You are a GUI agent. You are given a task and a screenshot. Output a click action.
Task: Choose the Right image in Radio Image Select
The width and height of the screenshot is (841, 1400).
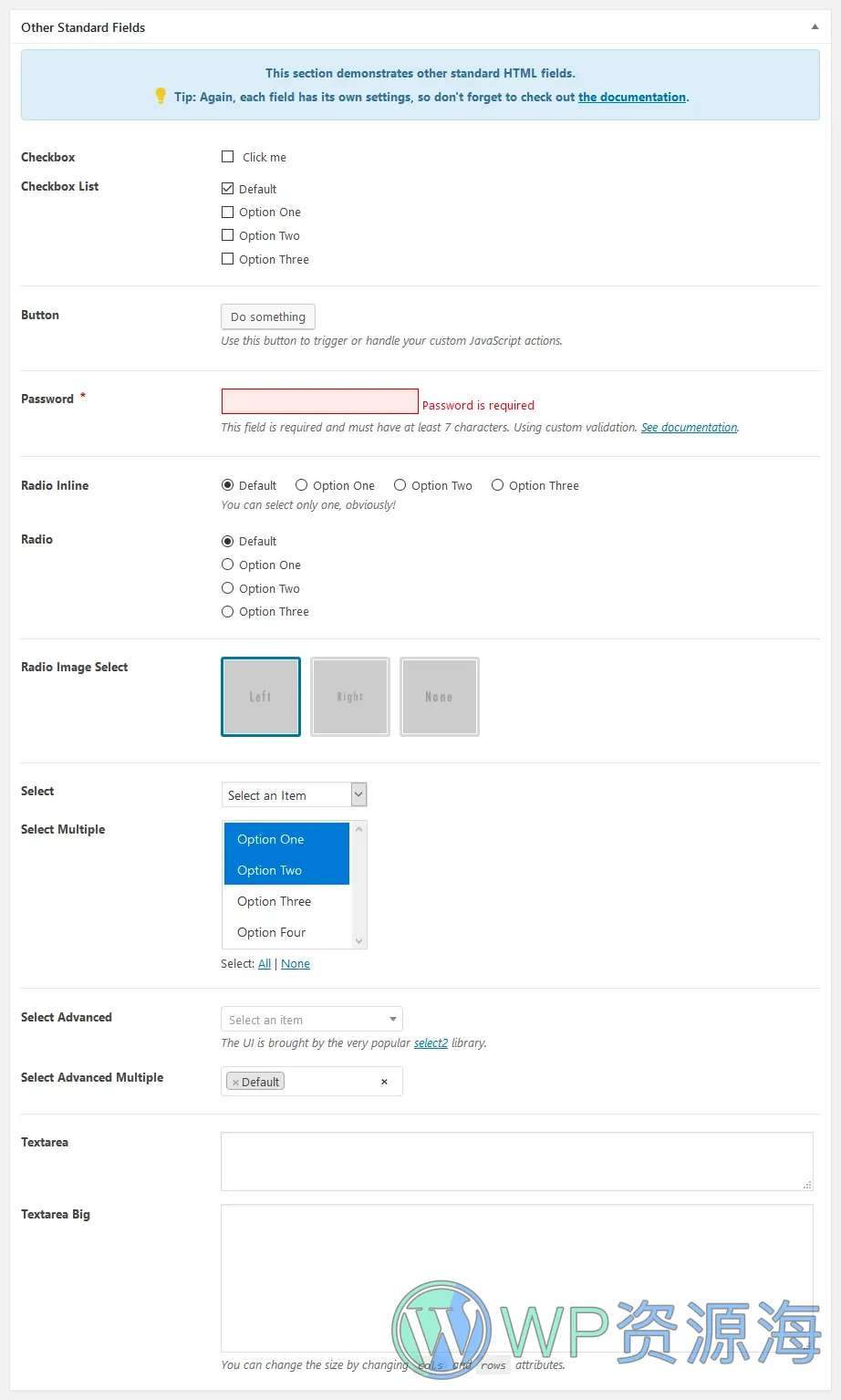tap(349, 696)
